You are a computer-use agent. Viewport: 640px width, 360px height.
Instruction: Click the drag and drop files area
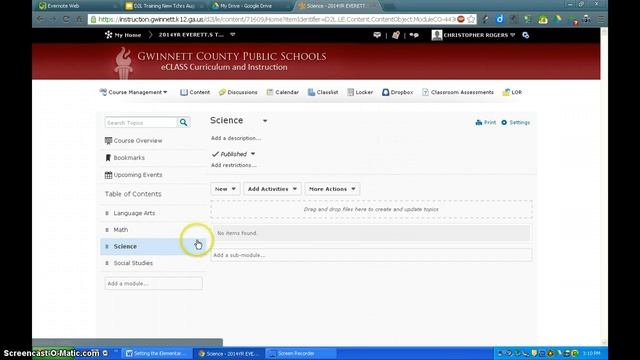point(371,209)
